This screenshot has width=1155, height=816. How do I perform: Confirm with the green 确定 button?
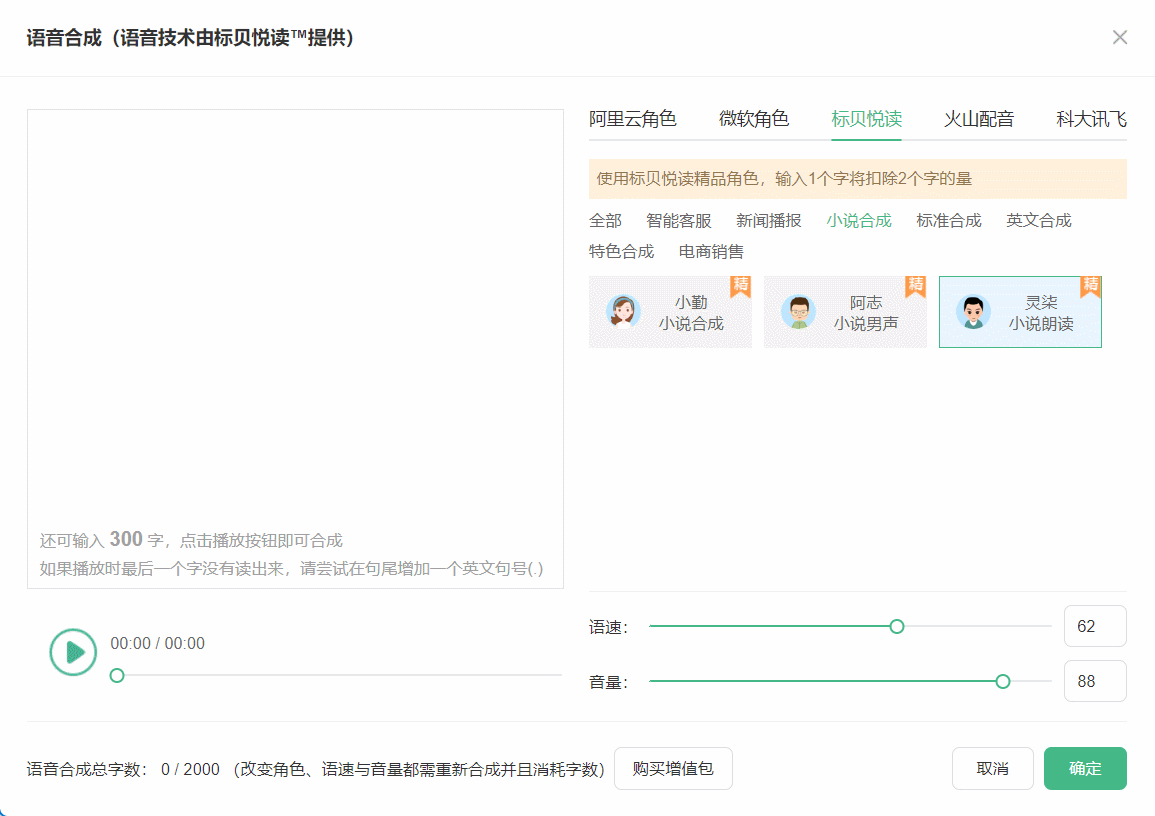coord(1085,769)
